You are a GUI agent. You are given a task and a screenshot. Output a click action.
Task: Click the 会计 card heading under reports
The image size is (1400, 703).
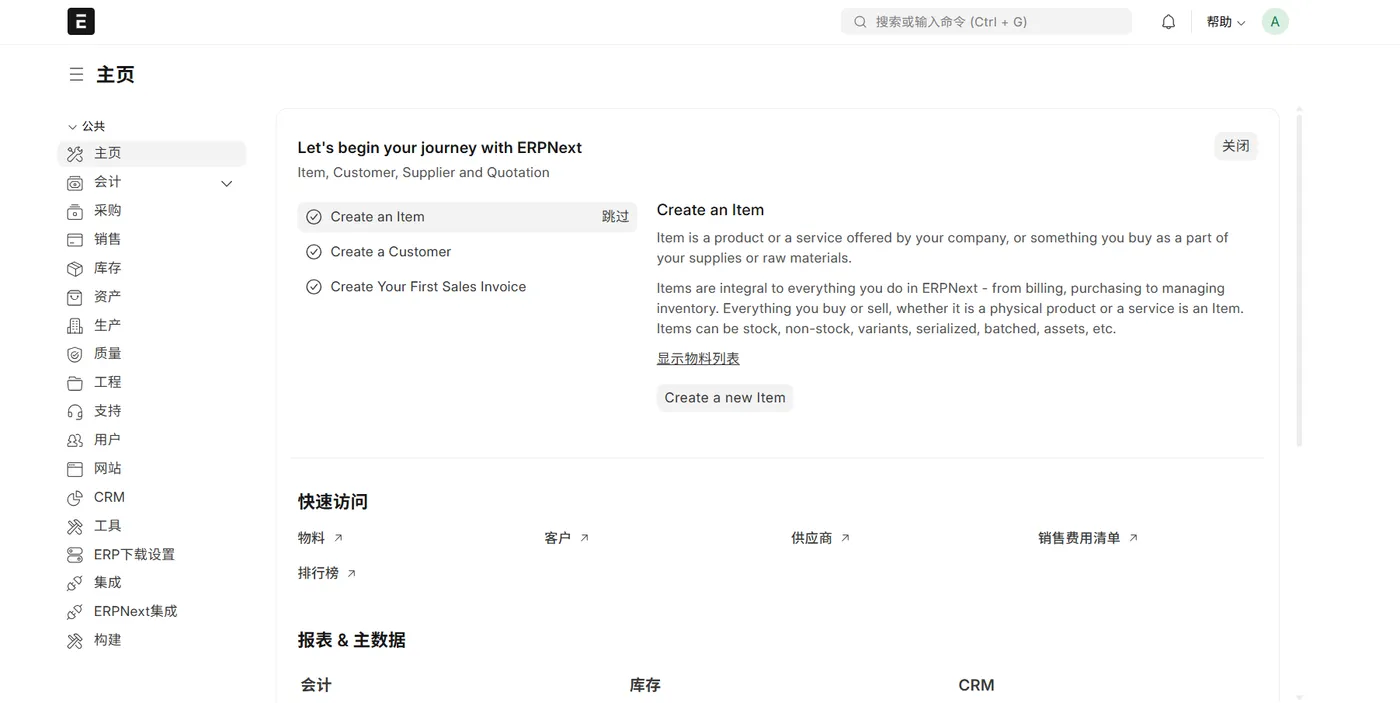(316, 686)
